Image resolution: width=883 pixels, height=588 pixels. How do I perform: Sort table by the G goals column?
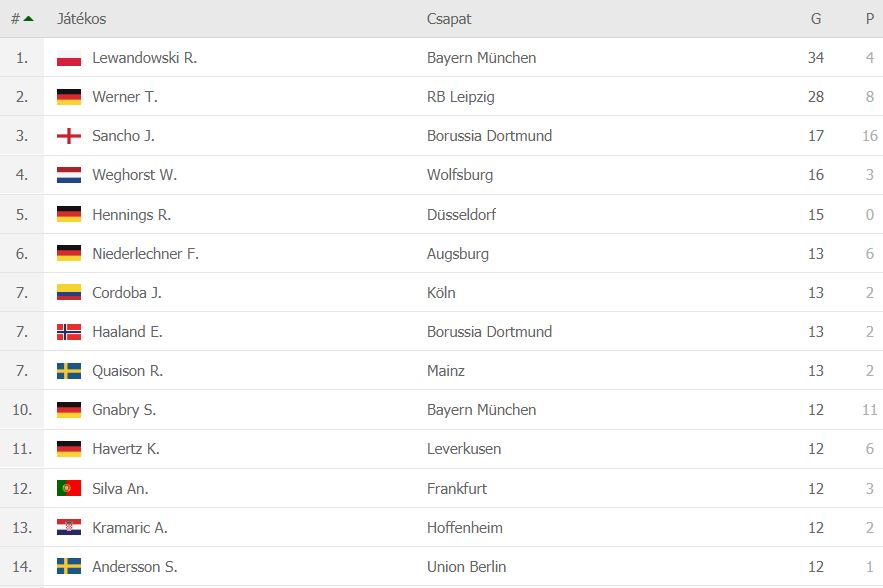point(815,19)
